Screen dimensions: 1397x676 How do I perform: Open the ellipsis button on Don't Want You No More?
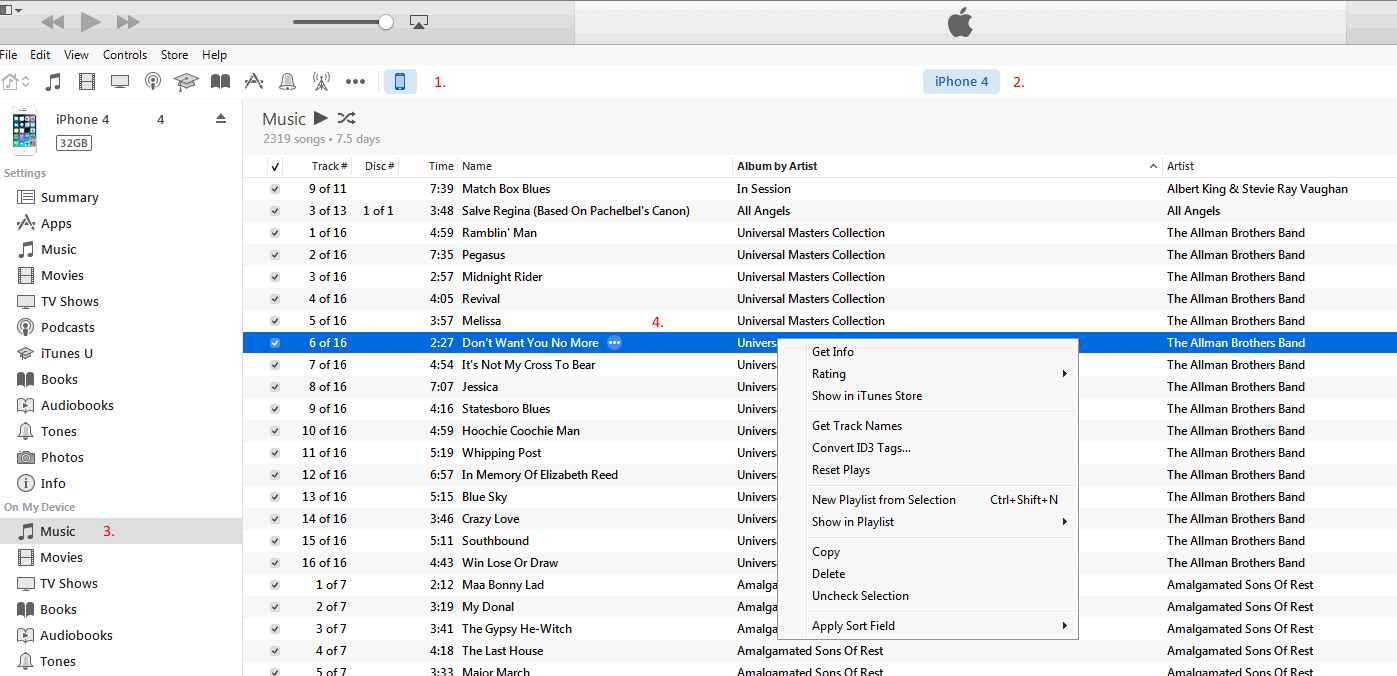(x=615, y=343)
